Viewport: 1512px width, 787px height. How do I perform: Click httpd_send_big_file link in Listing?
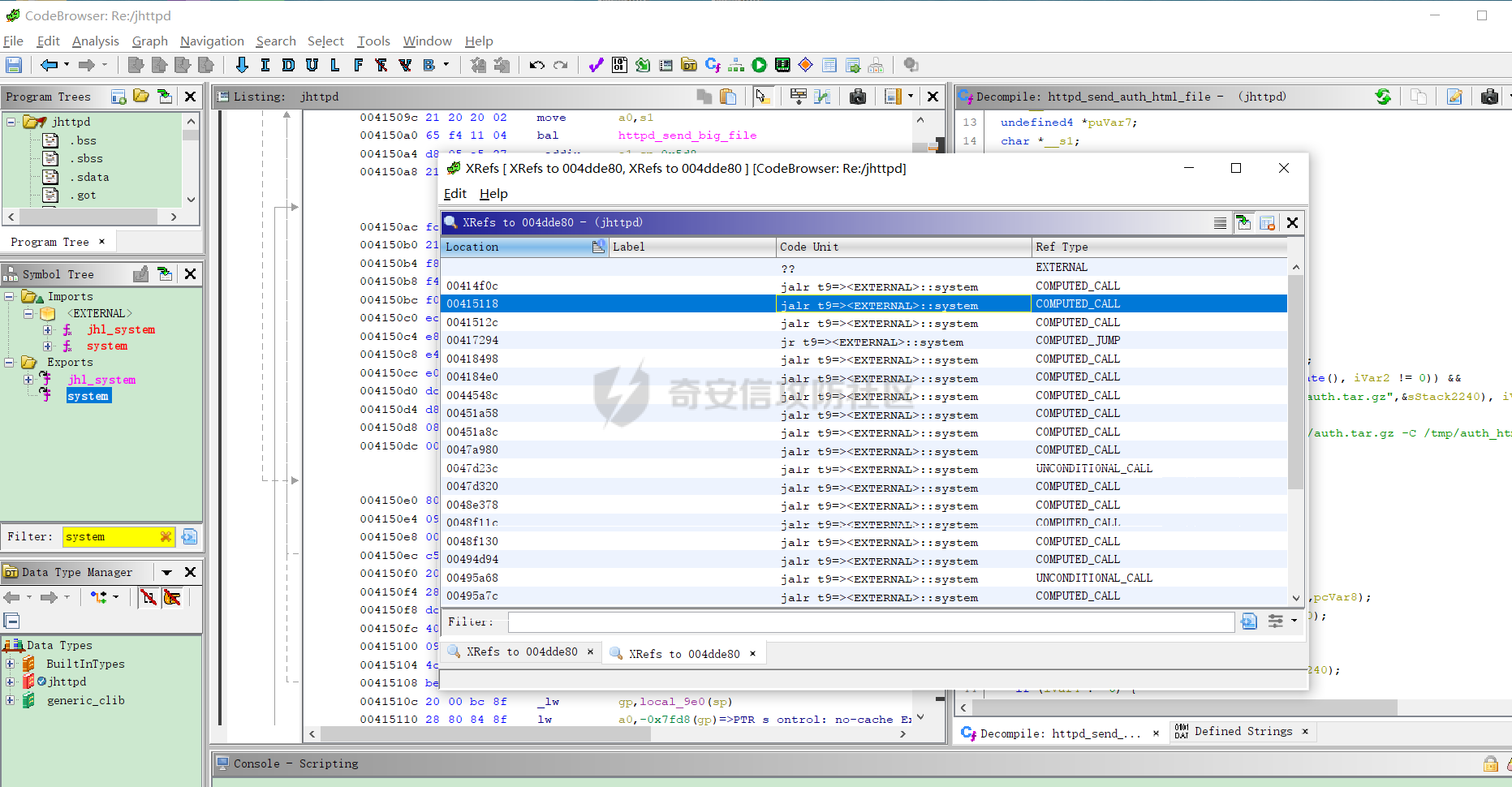coord(687,135)
